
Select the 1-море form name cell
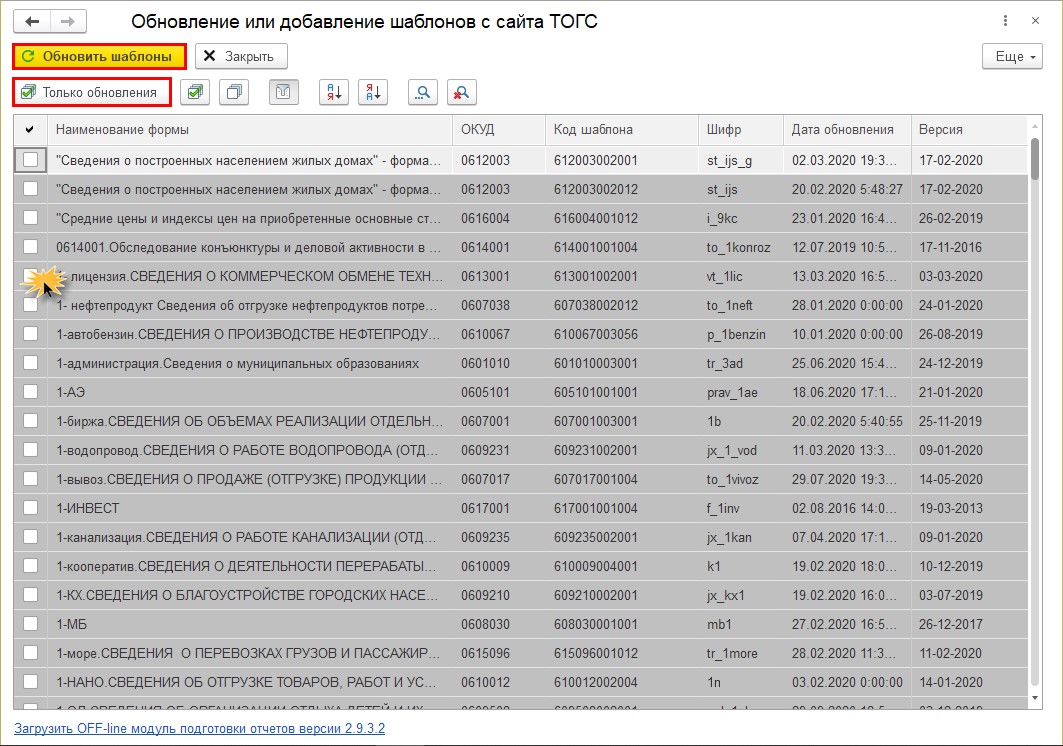click(249, 653)
